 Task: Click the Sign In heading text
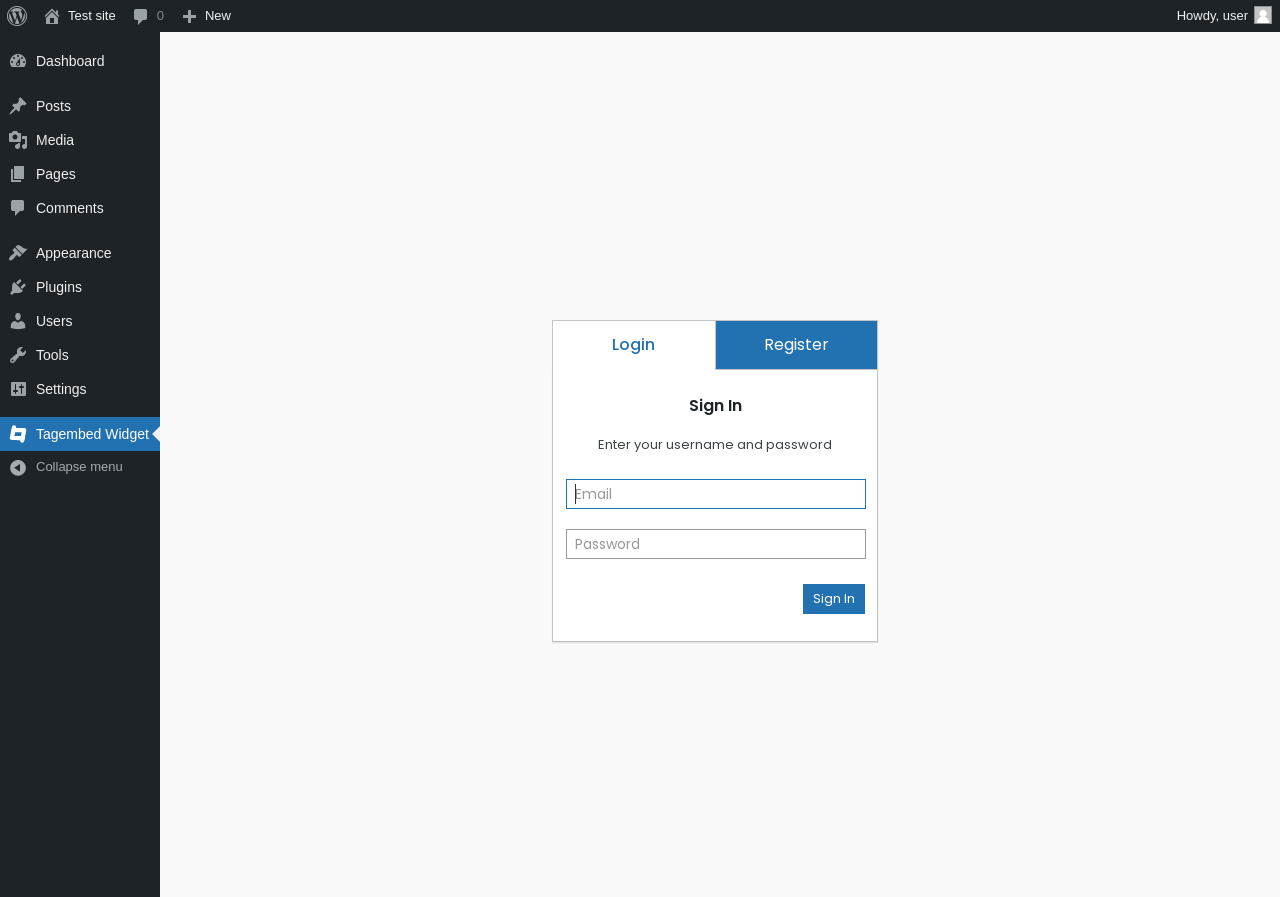coord(715,406)
